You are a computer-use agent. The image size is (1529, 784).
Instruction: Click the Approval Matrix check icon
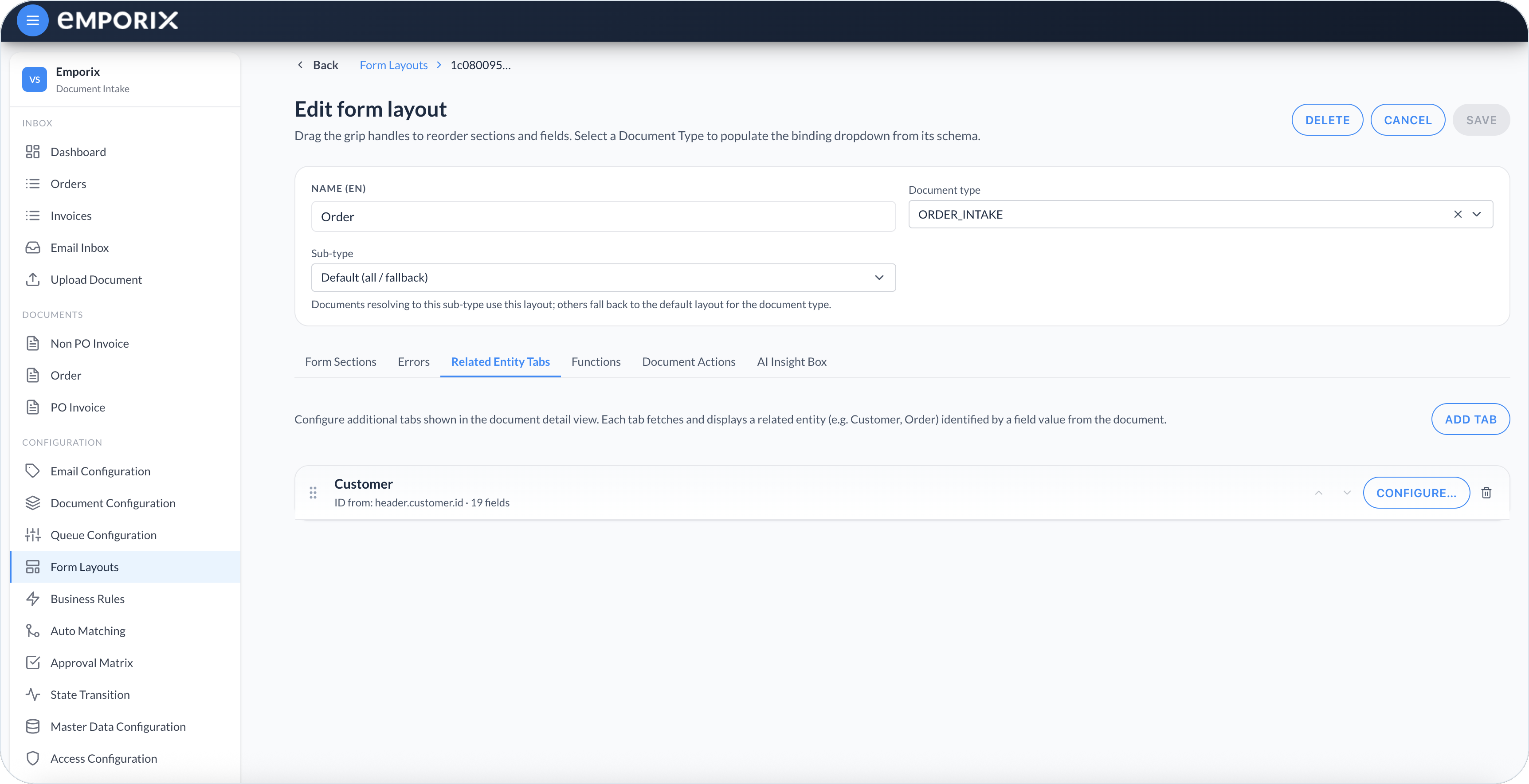(33, 663)
